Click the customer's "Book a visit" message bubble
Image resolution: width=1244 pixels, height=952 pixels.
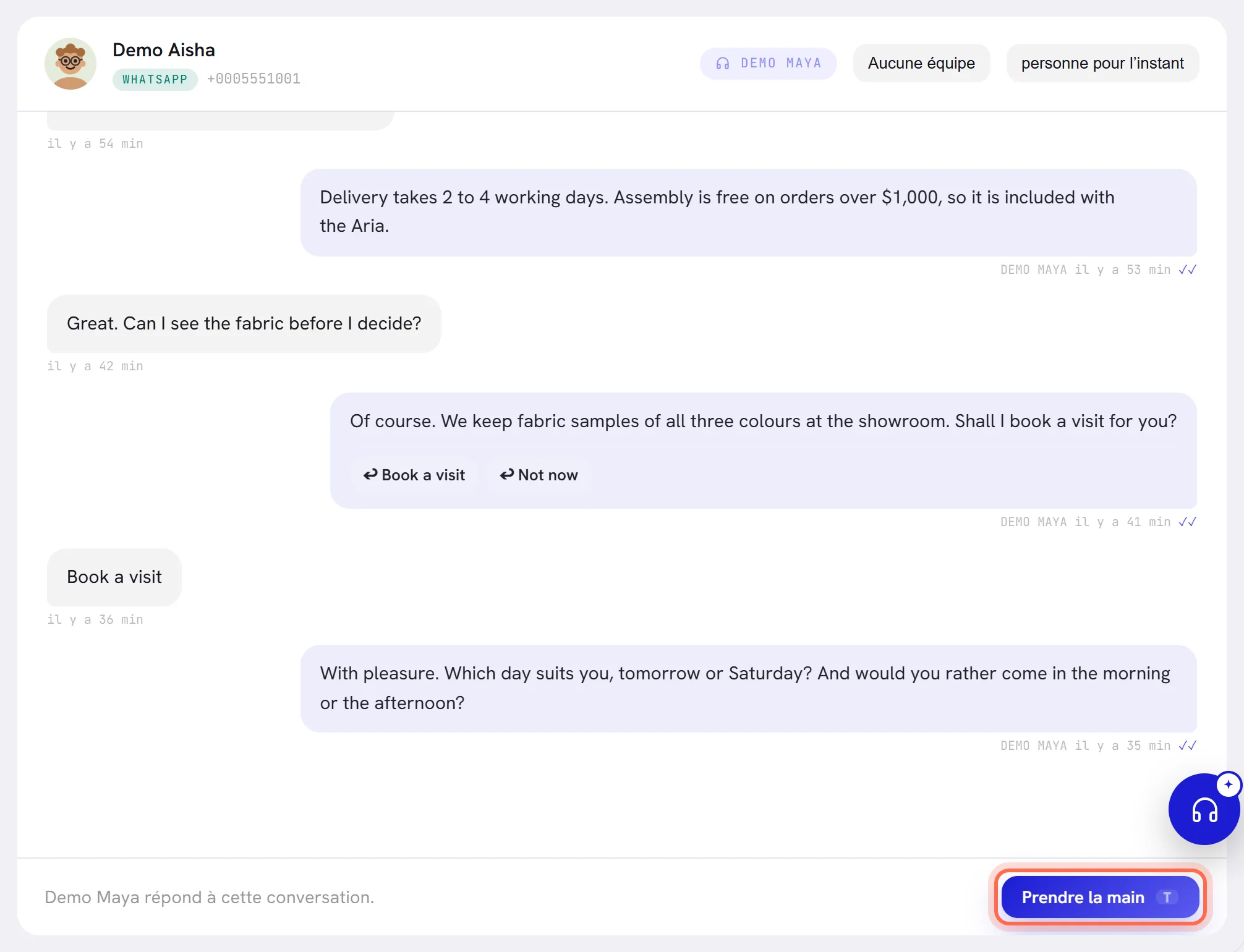114,577
